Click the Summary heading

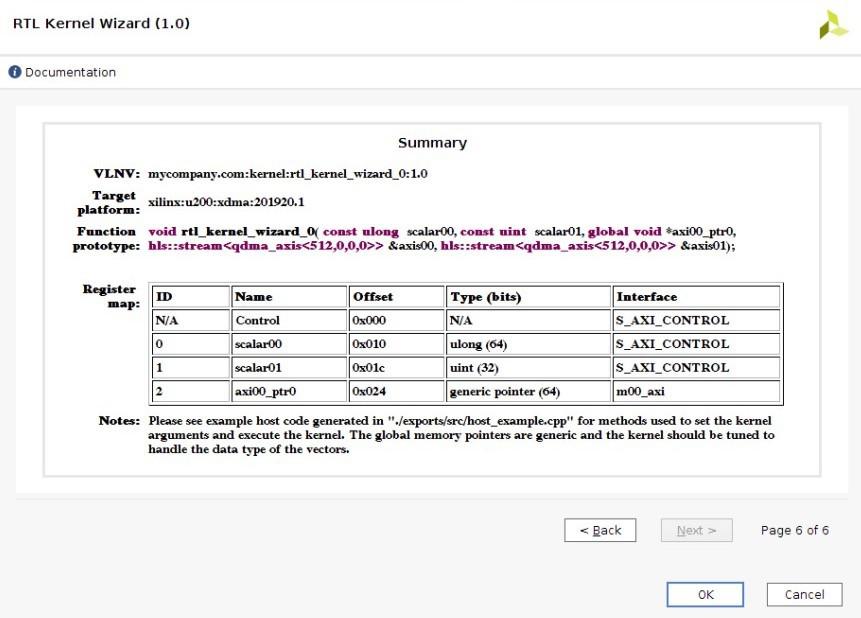(432, 143)
